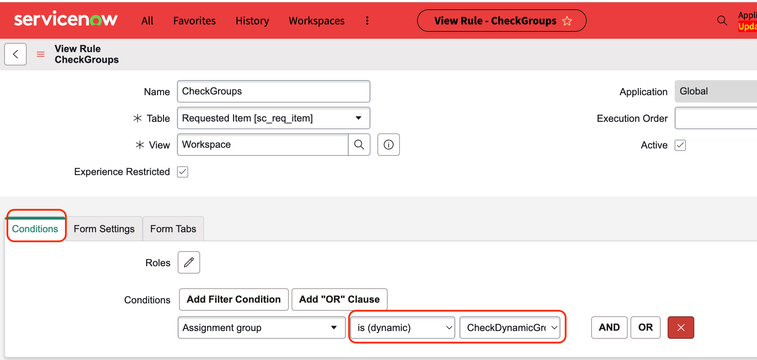Image resolution: width=757 pixels, height=360 pixels.
Task: Click the Execution Order input field
Action: (716, 118)
